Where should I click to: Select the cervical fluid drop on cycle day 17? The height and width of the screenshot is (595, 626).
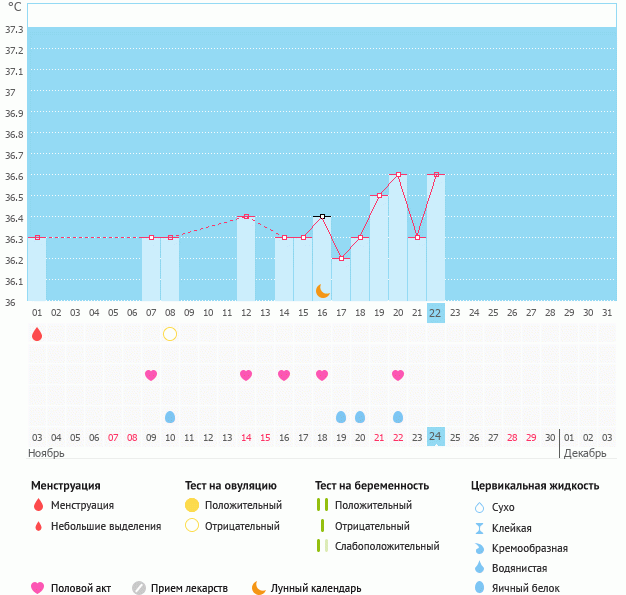[x=341, y=416]
